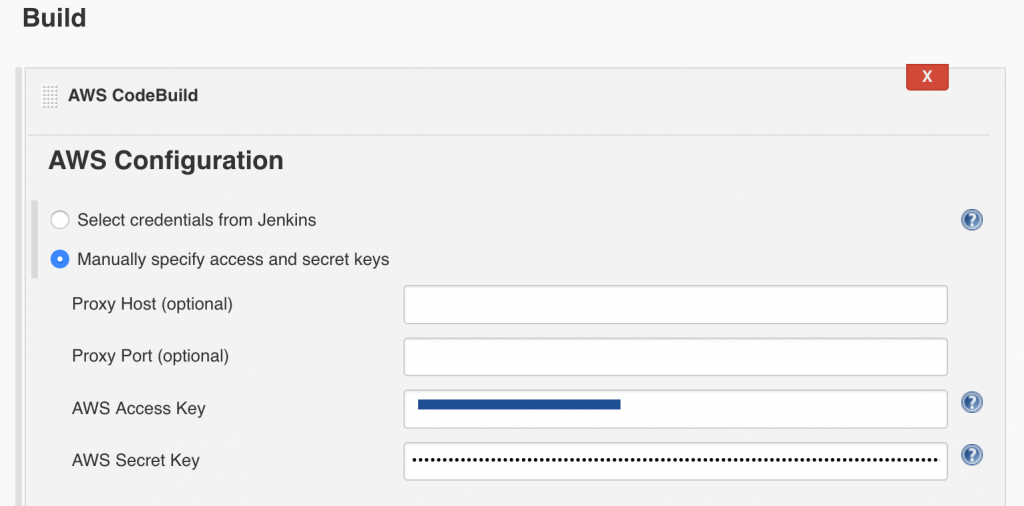Click the 'Proxy Host (optional)' label
1024x506 pixels.
click(x=152, y=304)
